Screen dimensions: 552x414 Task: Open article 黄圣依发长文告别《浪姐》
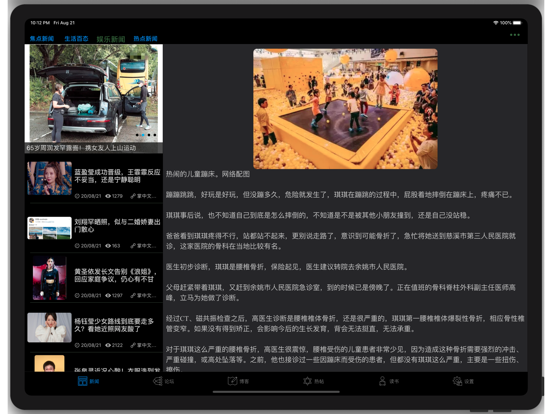coord(115,275)
